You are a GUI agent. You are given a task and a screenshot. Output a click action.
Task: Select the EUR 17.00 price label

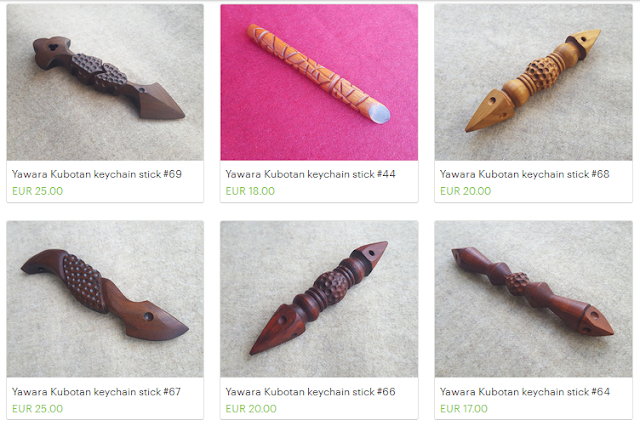pyautogui.click(x=464, y=408)
